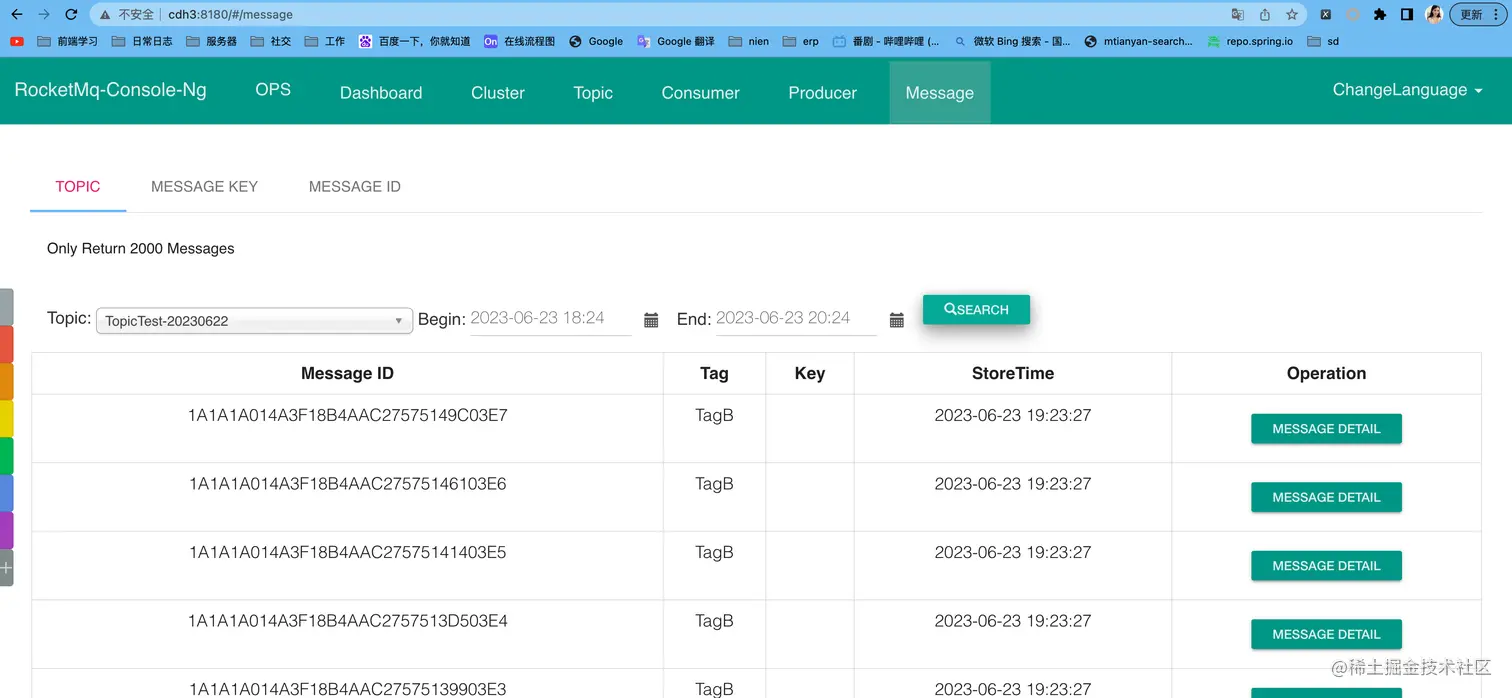Viewport: 1512px width, 698px height.
Task: Click the 更新 browser update button
Action: [1478, 15]
